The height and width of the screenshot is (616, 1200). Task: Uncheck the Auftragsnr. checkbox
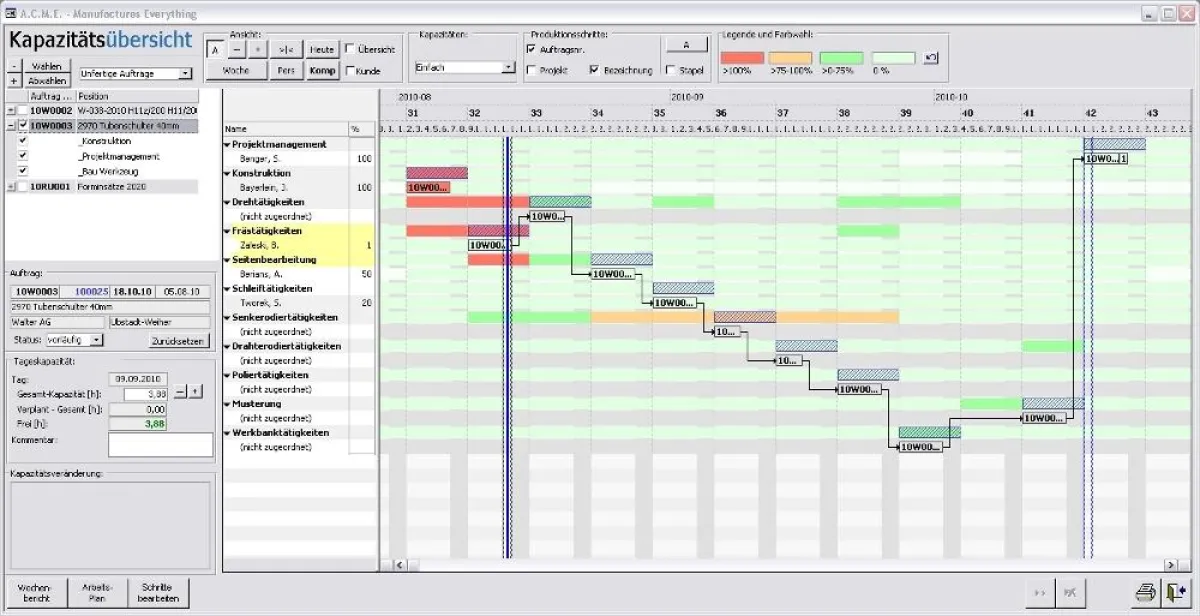[530, 48]
